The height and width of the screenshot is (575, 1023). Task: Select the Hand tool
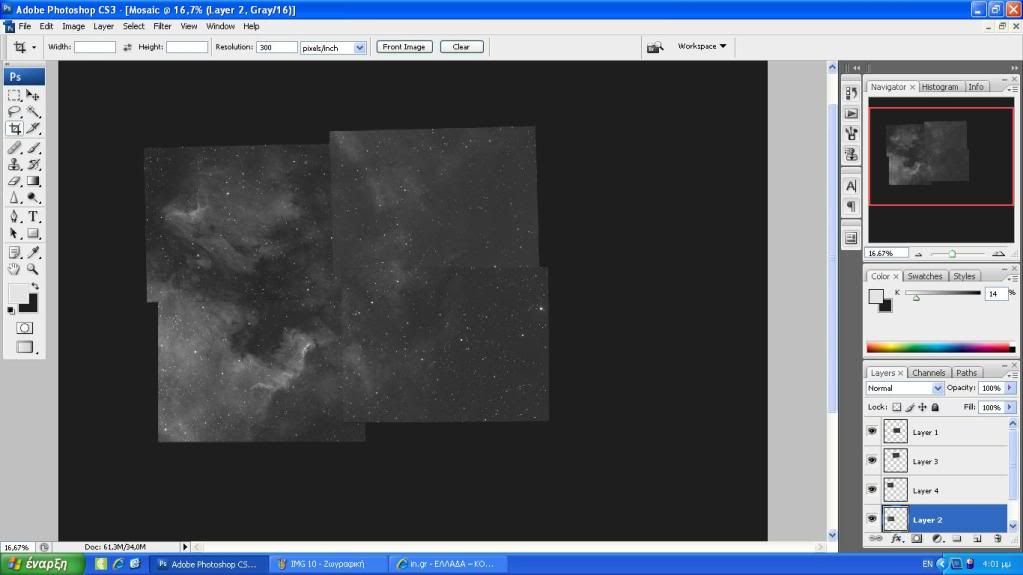tap(15, 269)
